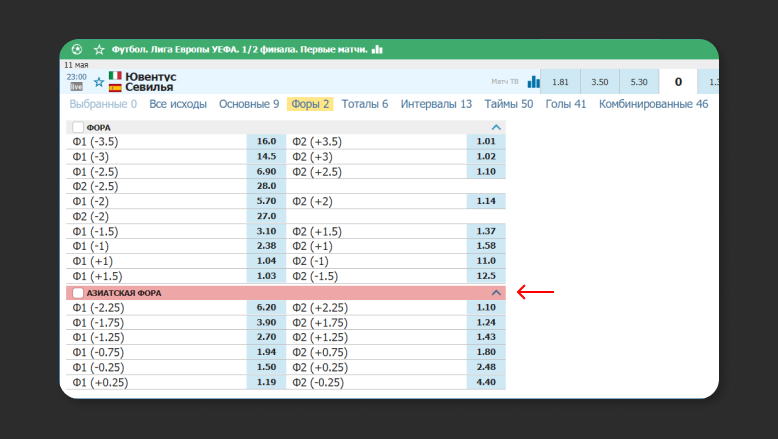Collapse the АЗИАТСКАЯ ФОРА section chevron
Viewport: 778px width, 439px height.
(496, 293)
